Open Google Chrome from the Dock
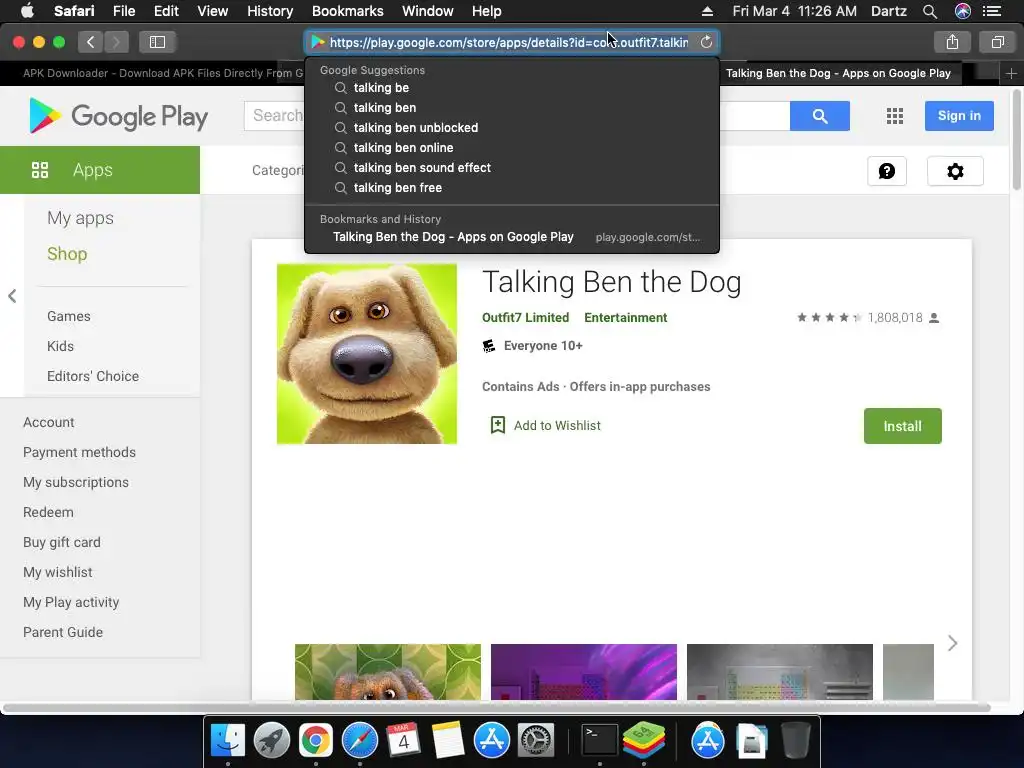 coord(315,741)
